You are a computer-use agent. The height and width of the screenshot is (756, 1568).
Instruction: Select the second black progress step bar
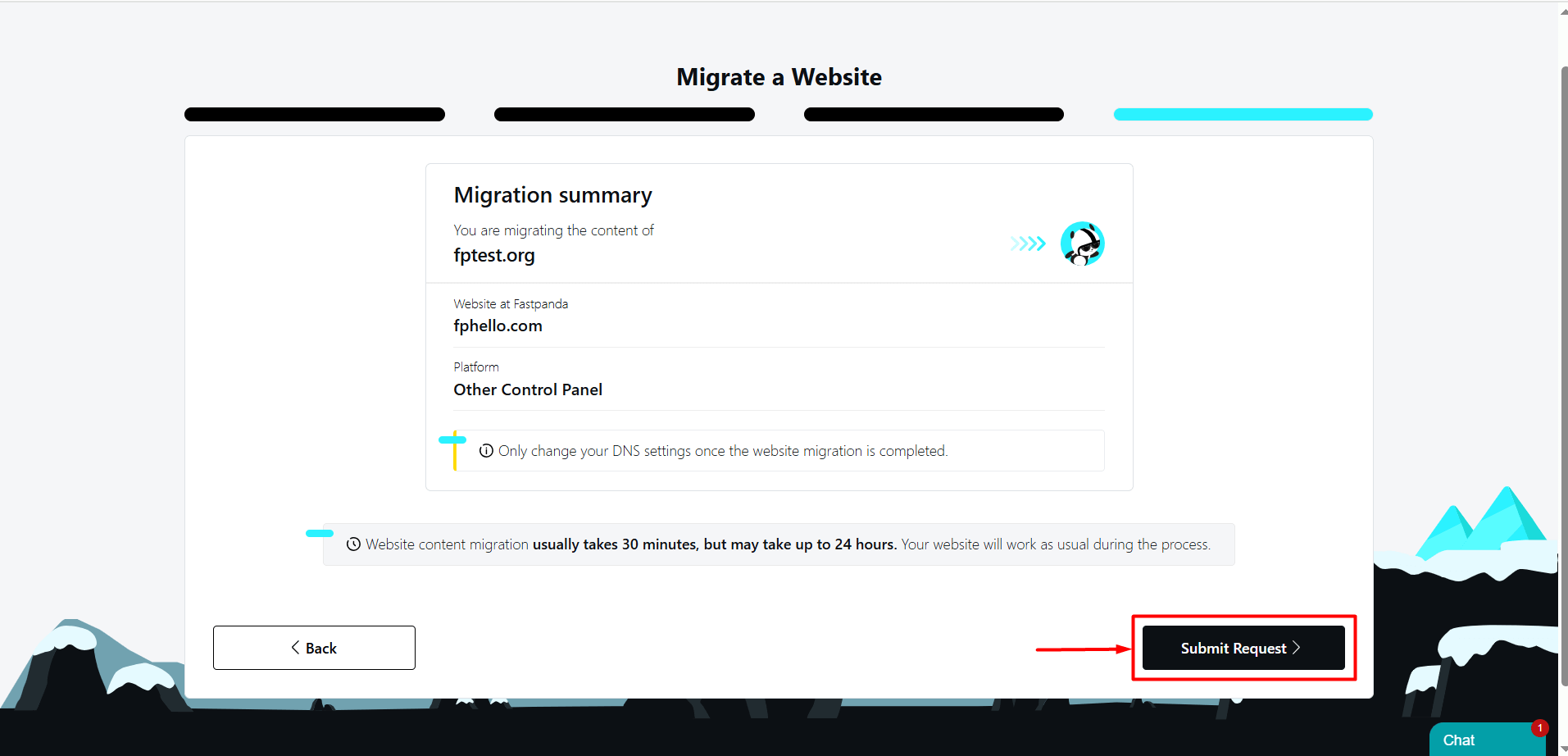point(624,115)
